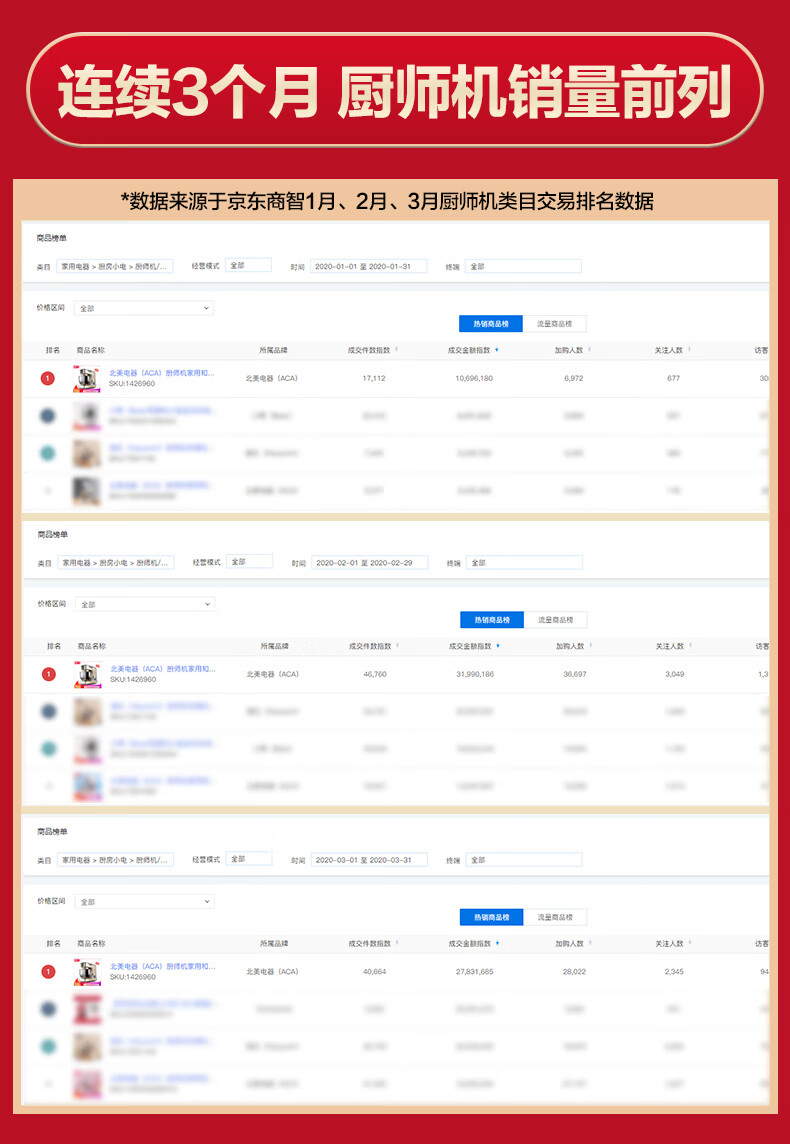Select 热销商品榜 tab in January panel

pos(491,324)
